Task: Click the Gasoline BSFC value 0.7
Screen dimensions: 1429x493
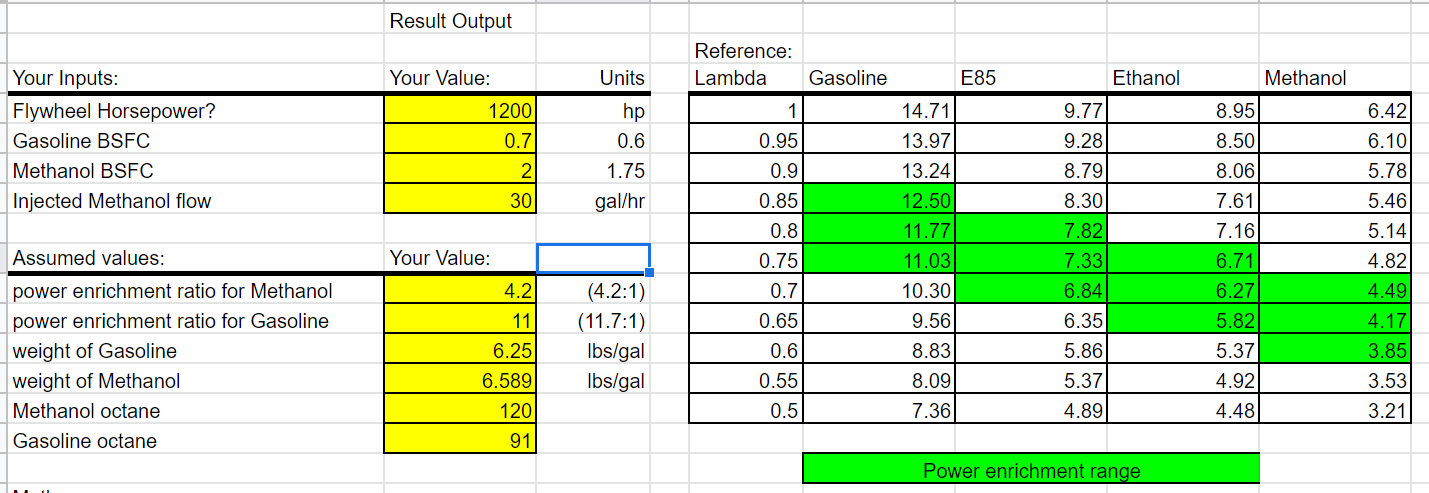Action: pyautogui.click(x=461, y=140)
